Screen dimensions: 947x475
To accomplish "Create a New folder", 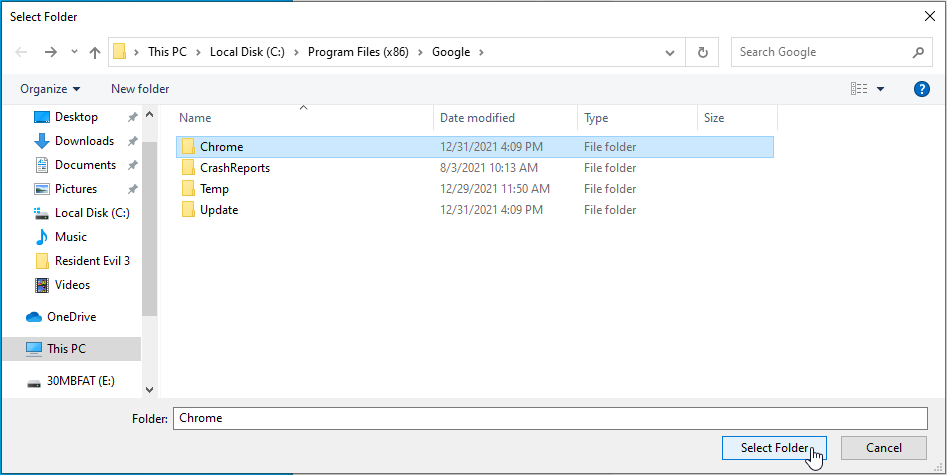I will click(140, 89).
